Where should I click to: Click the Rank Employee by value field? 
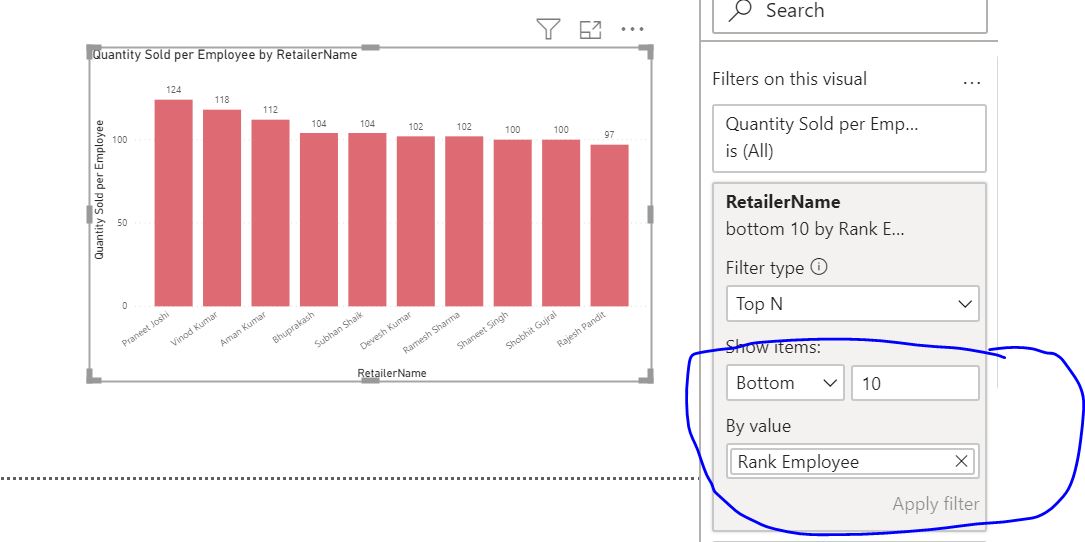[x=852, y=462]
